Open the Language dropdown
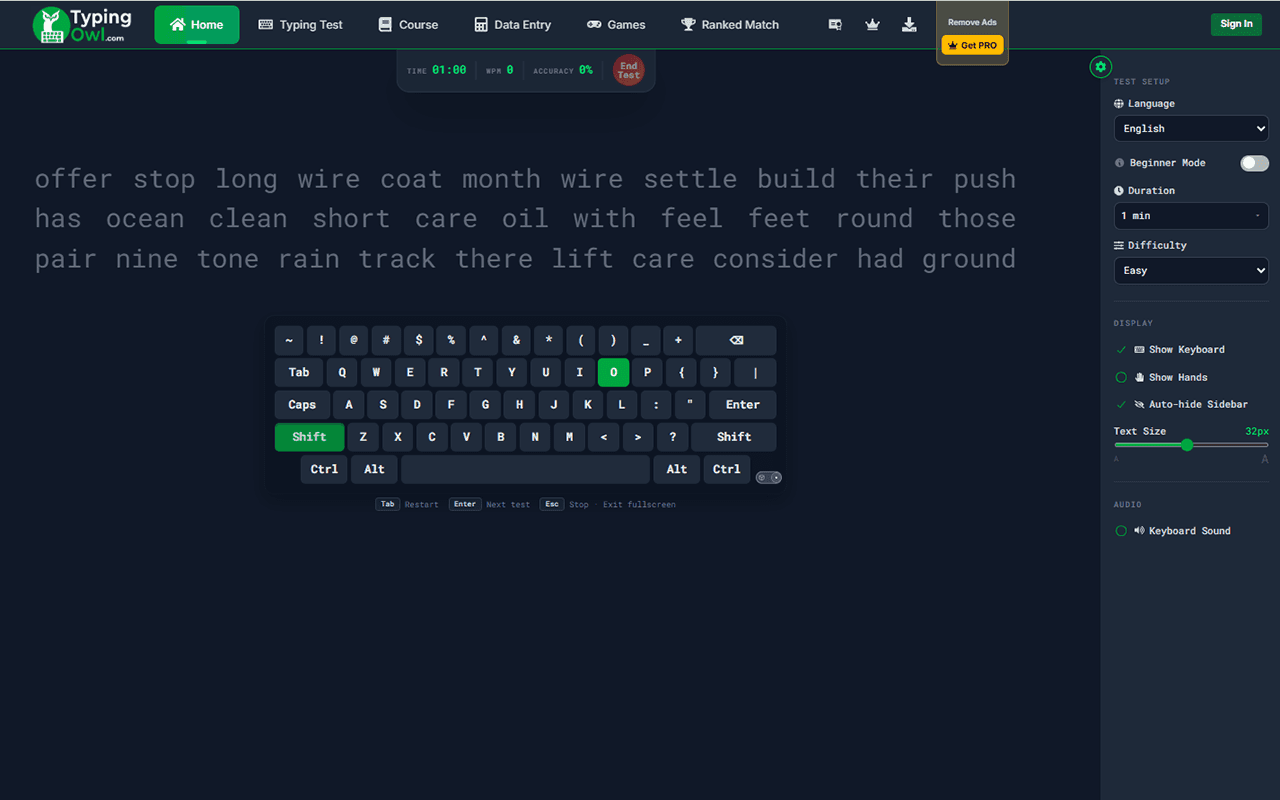The image size is (1280, 800). click(x=1191, y=128)
